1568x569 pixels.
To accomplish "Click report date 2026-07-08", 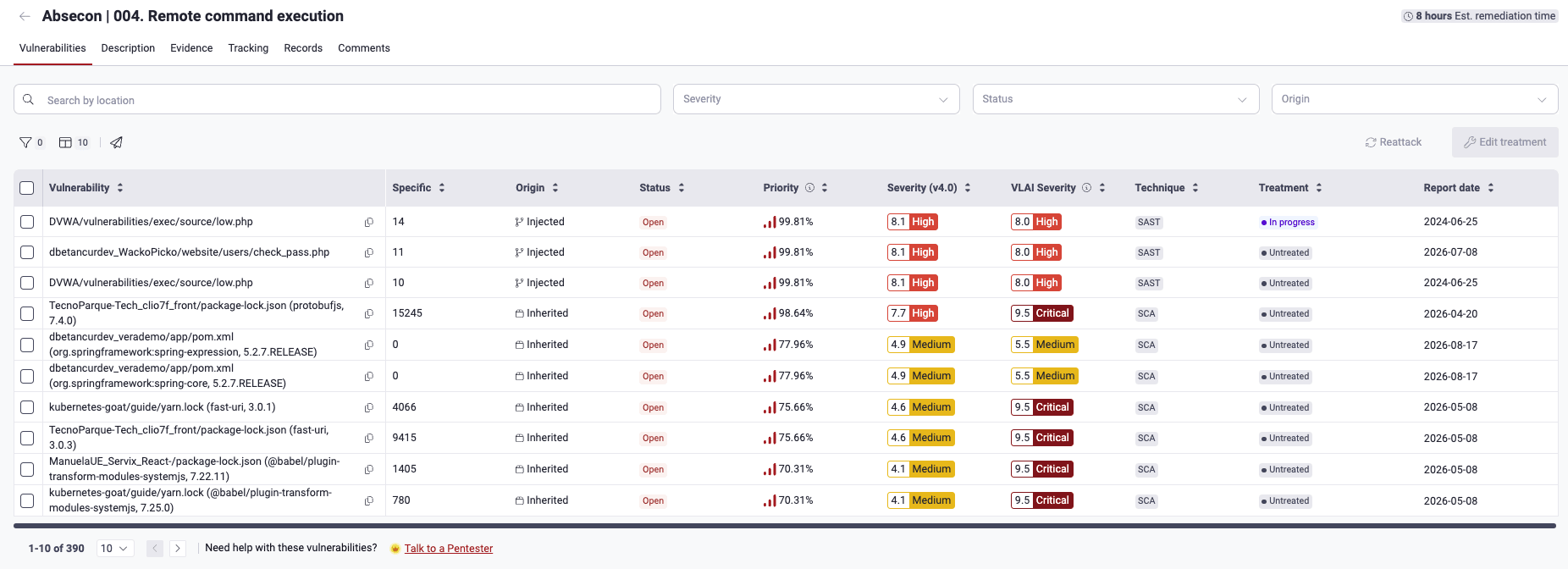I will tap(1450, 252).
